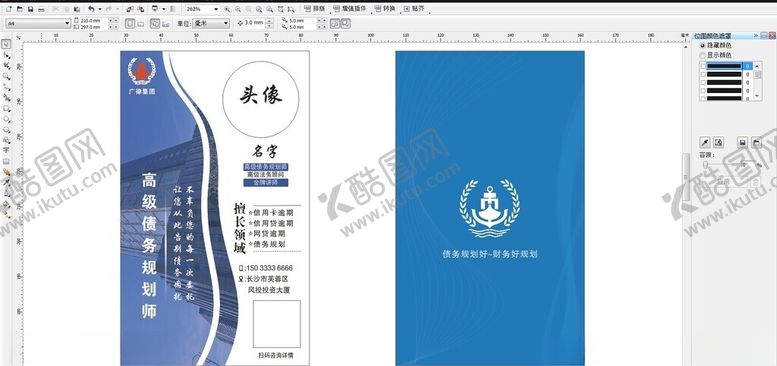777x366 pixels.
Task: Select the Table tool in toolbox
Action: 6,161
